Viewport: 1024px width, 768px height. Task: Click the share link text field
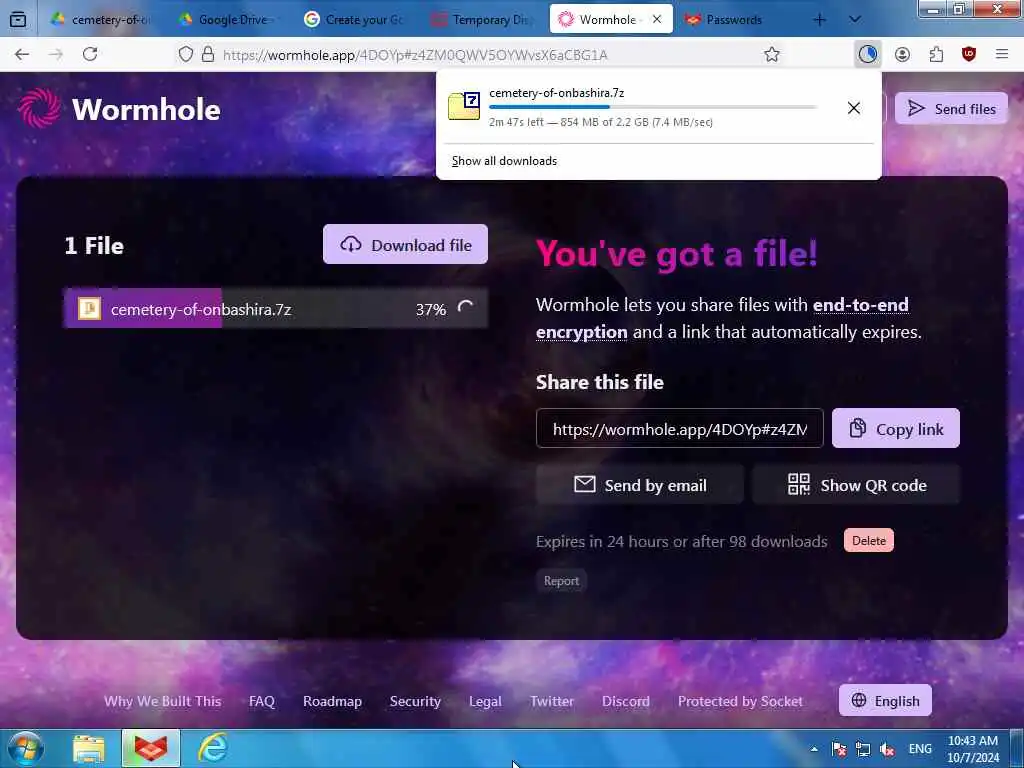(x=680, y=428)
